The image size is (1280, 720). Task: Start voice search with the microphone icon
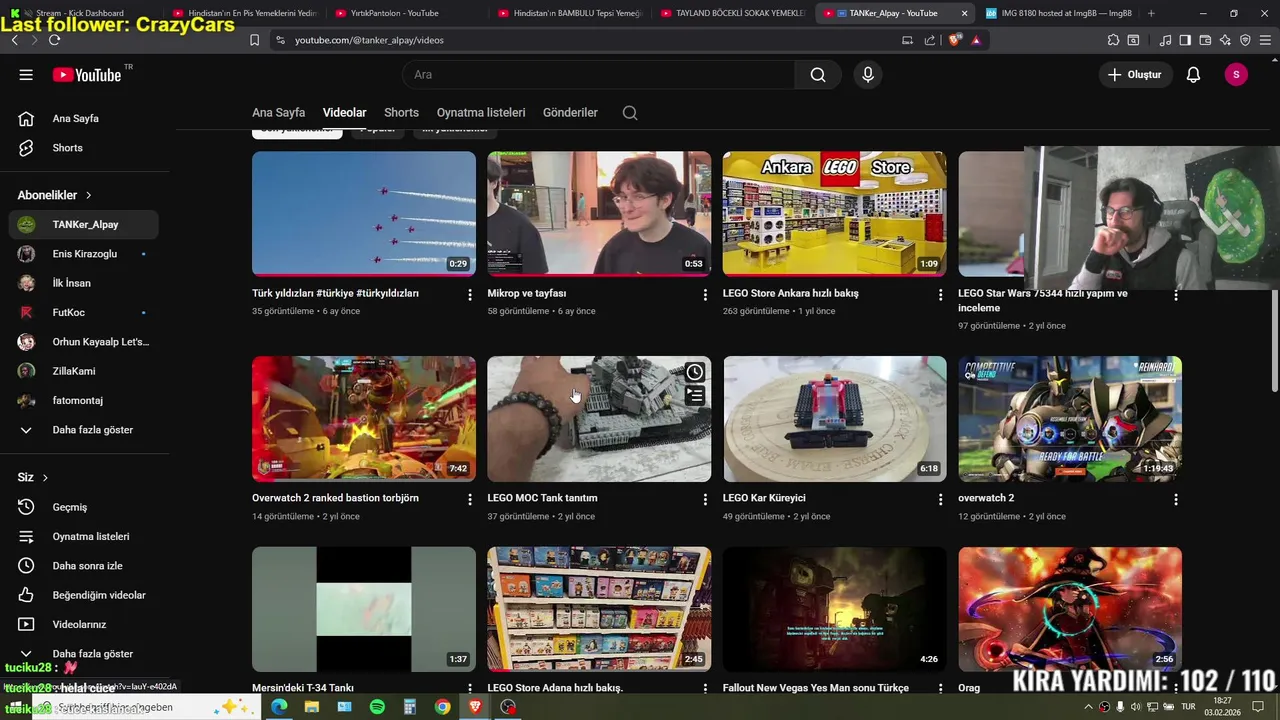click(x=868, y=75)
